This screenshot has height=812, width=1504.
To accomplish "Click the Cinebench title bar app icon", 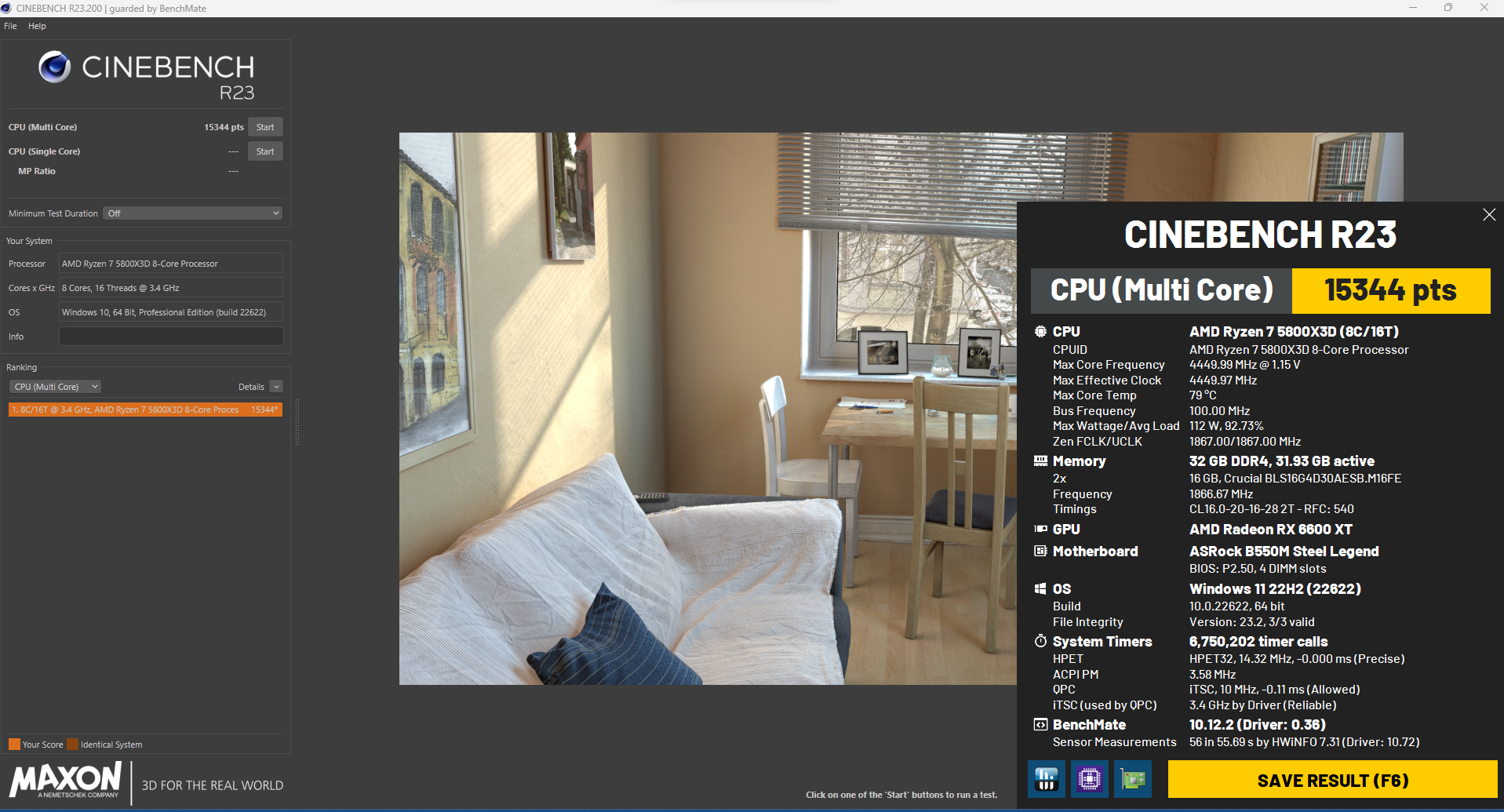I will pos(6,9).
